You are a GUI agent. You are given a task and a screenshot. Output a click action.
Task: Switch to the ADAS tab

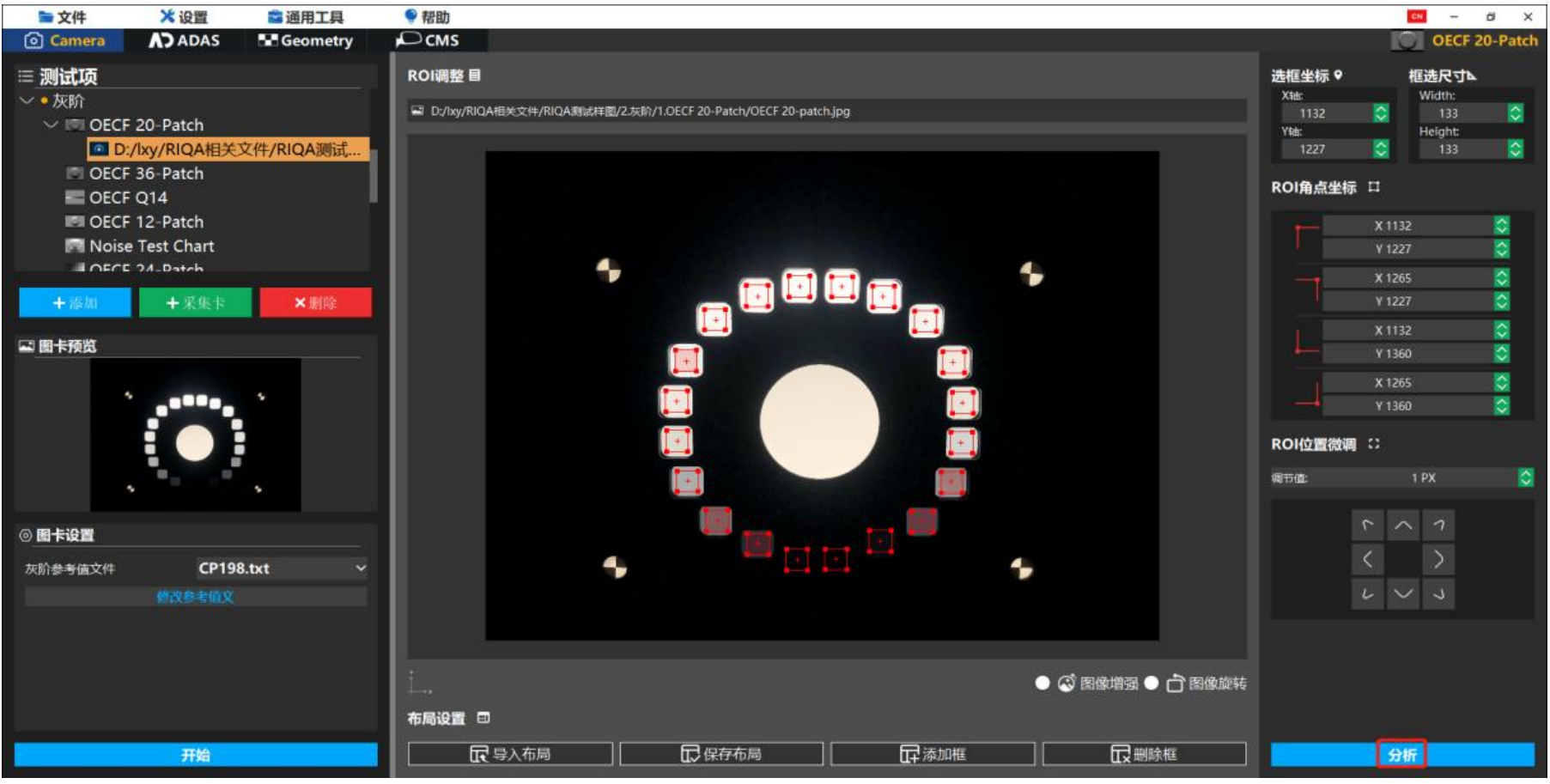point(185,40)
